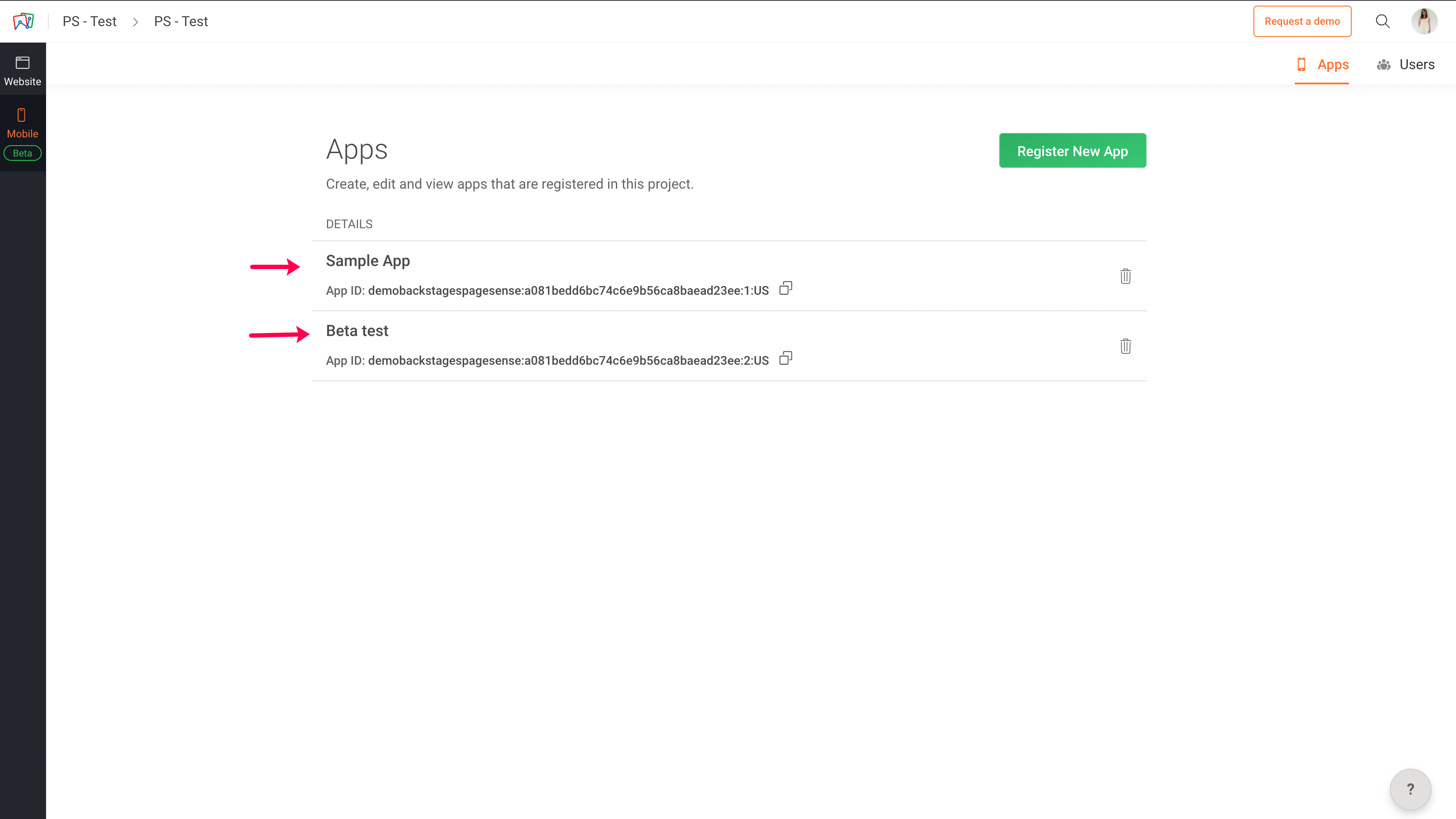1456x819 pixels.
Task: Open the Website section in sidebar
Action: click(23, 71)
